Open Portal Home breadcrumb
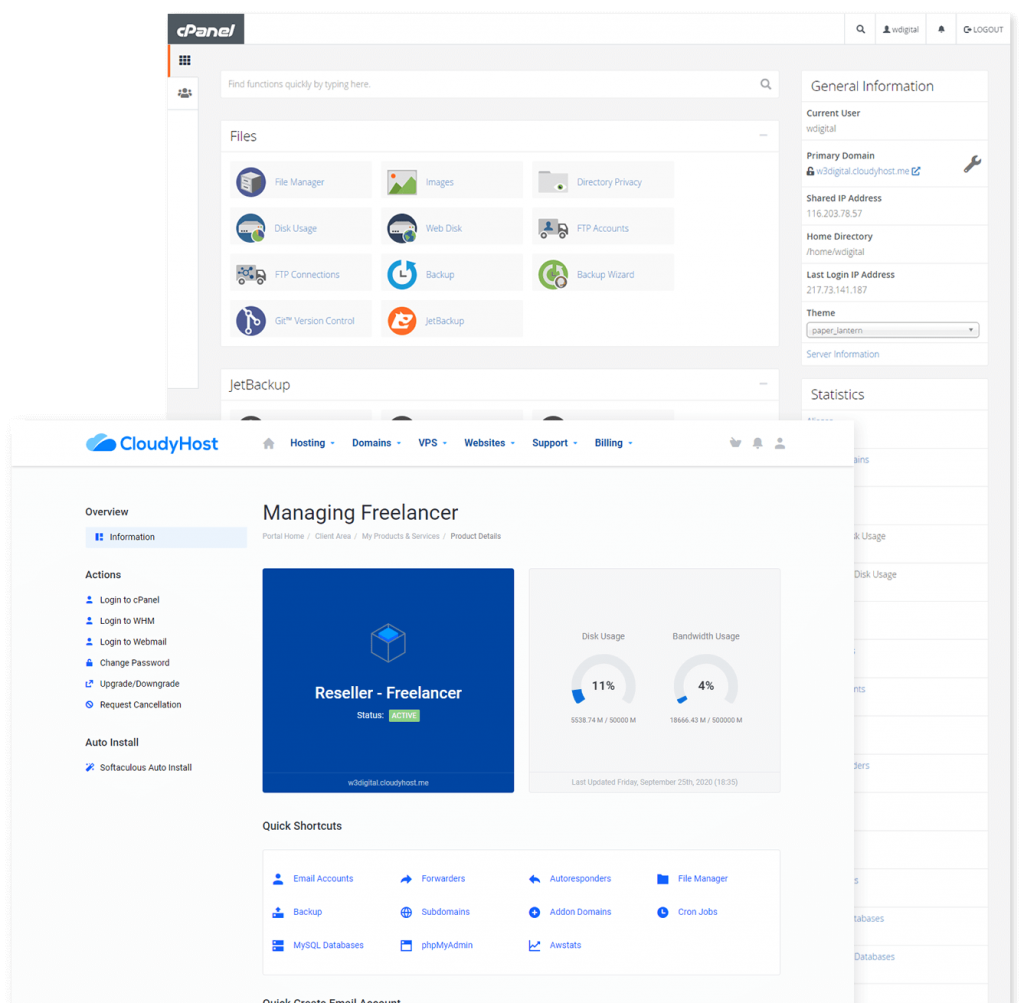1024x1003 pixels. pos(283,537)
